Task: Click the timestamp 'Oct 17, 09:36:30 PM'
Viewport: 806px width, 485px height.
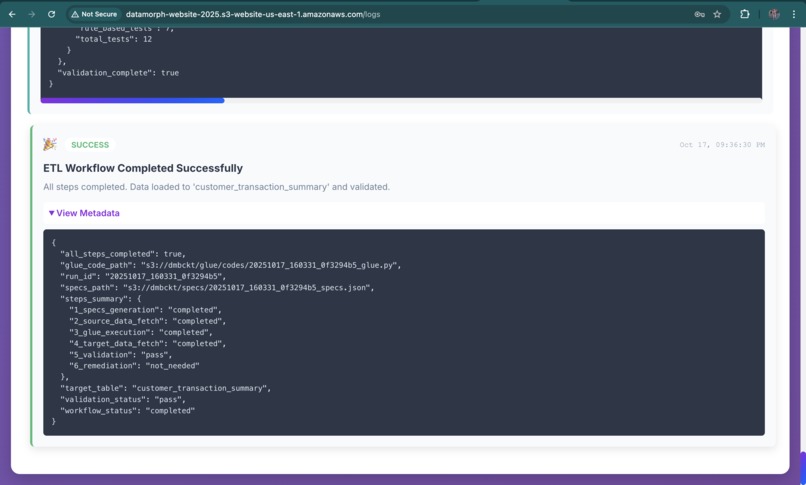Action: tap(722, 145)
